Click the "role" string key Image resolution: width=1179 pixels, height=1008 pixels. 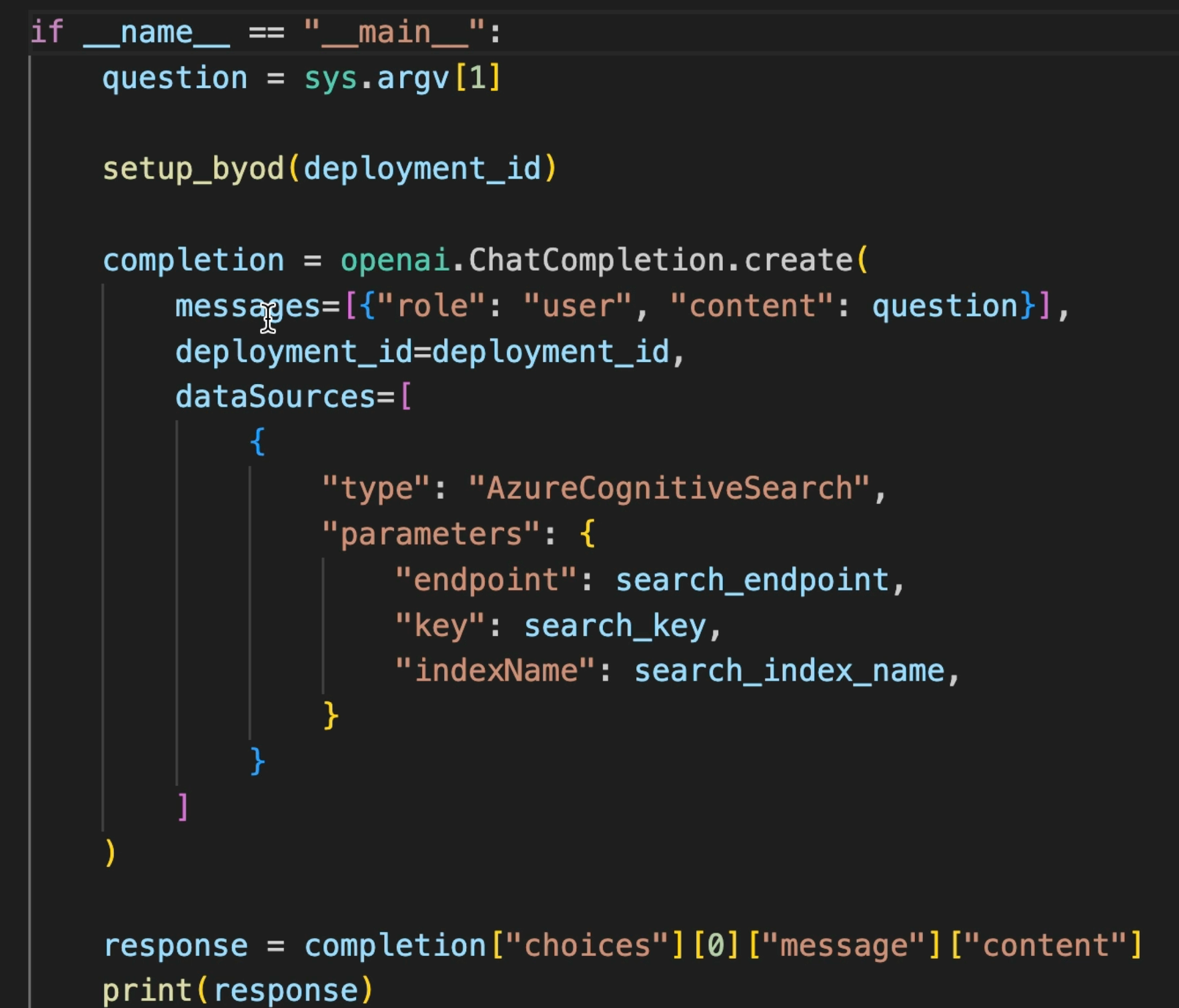(x=431, y=307)
